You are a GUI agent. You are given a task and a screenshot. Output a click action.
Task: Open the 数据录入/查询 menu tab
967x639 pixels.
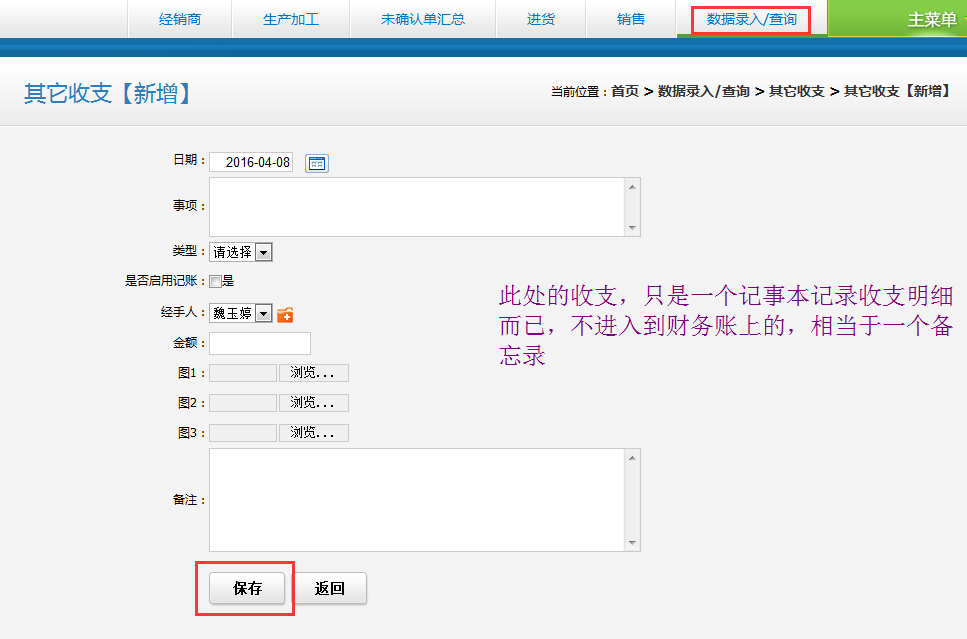pyautogui.click(x=751, y=19)
